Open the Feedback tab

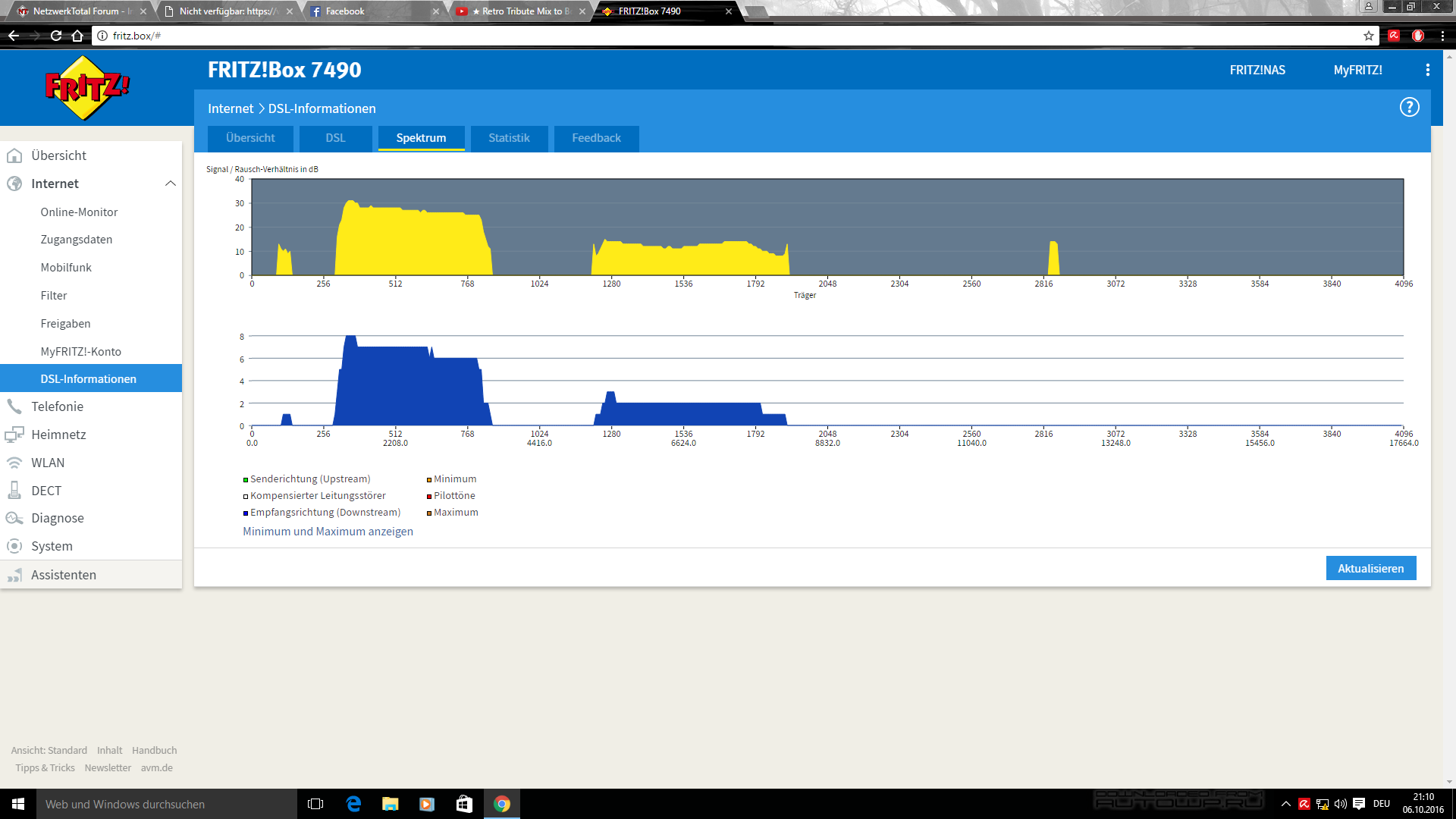coord(596,138)
